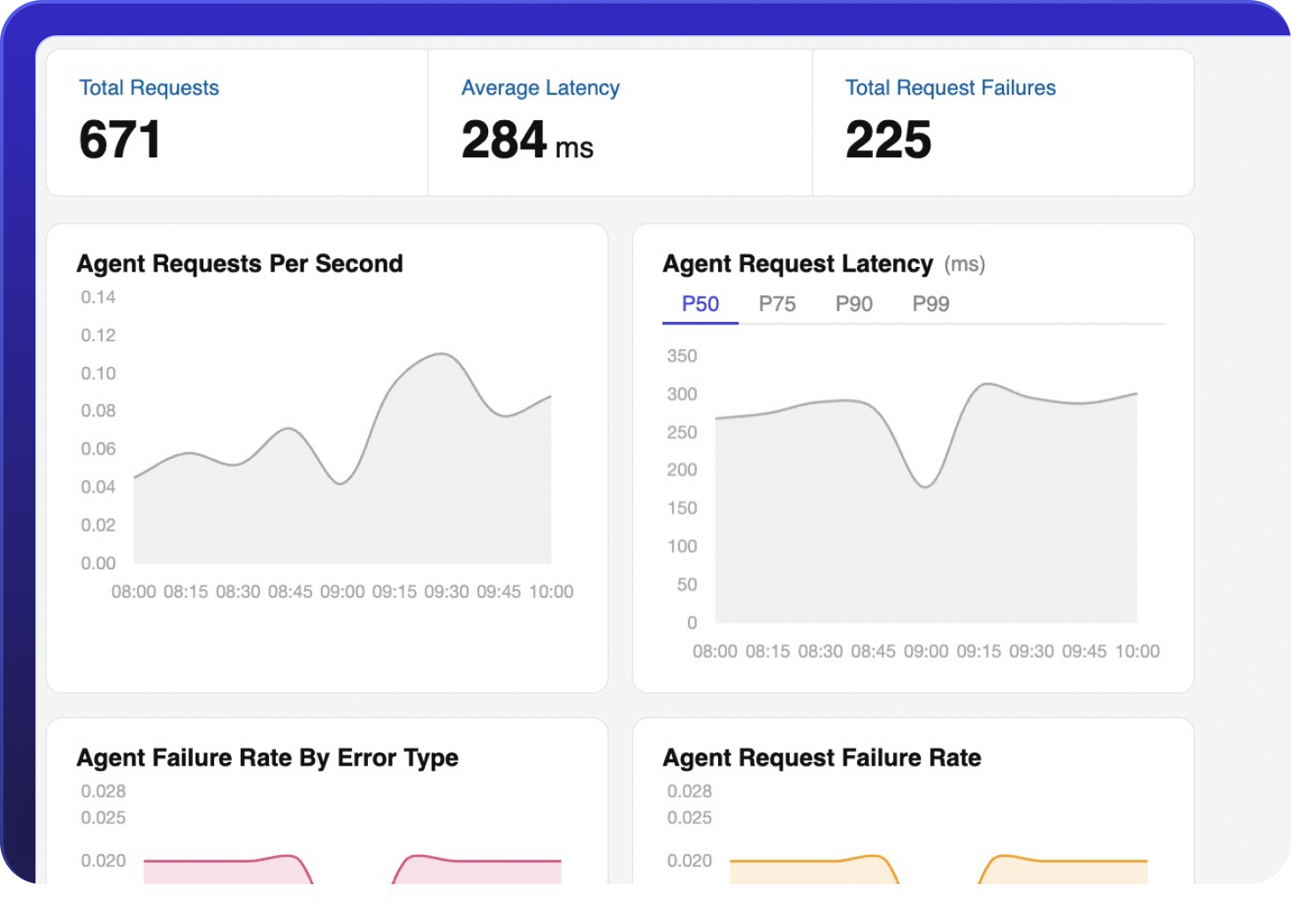Click the pink failure-by-error-type chart
Screen dimensions: 1316x916
(x=352, y=870)
